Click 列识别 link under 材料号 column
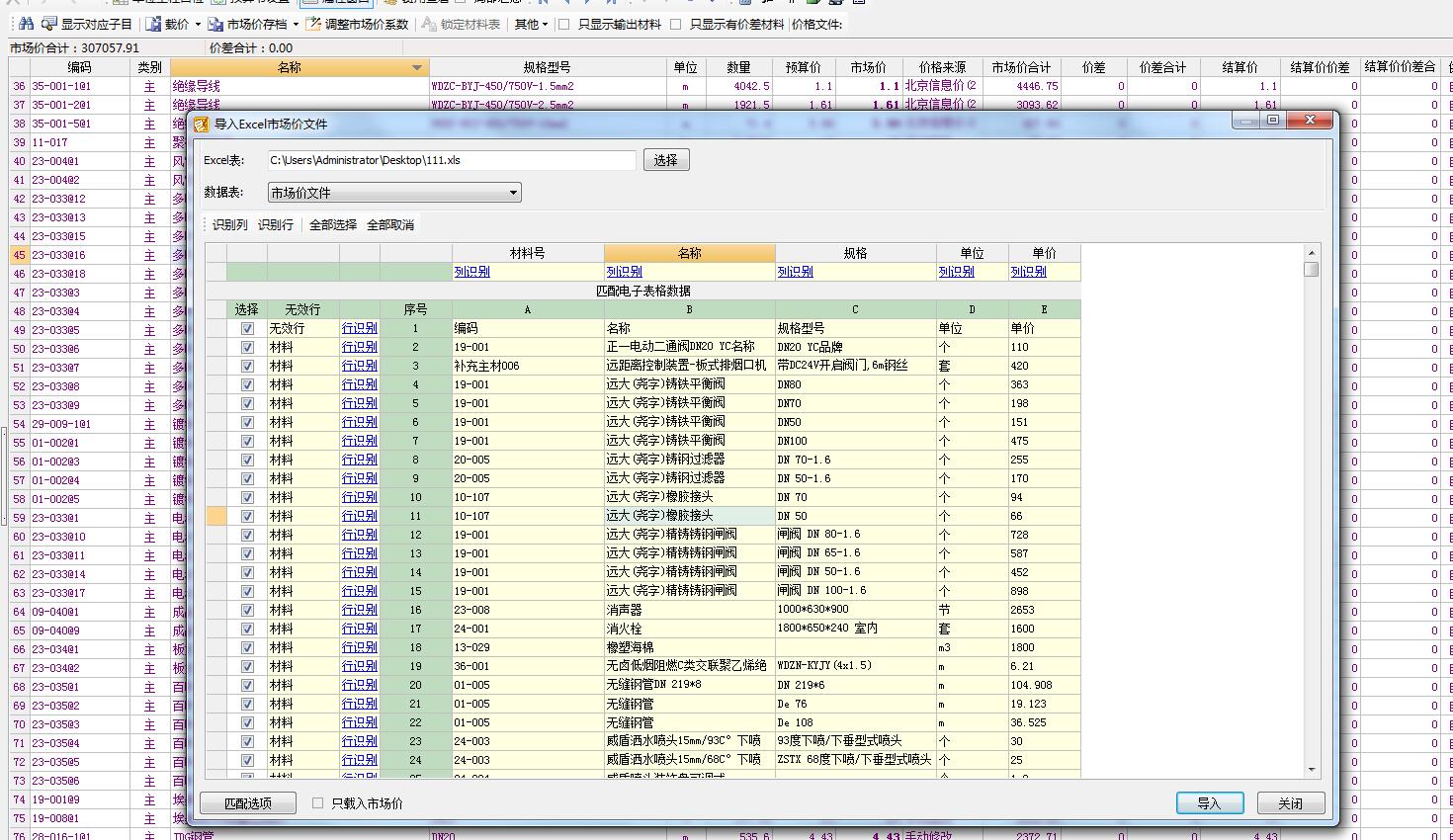Image resolution: width=1453 pixels, height=840 pixels. (x=471, y=272)
